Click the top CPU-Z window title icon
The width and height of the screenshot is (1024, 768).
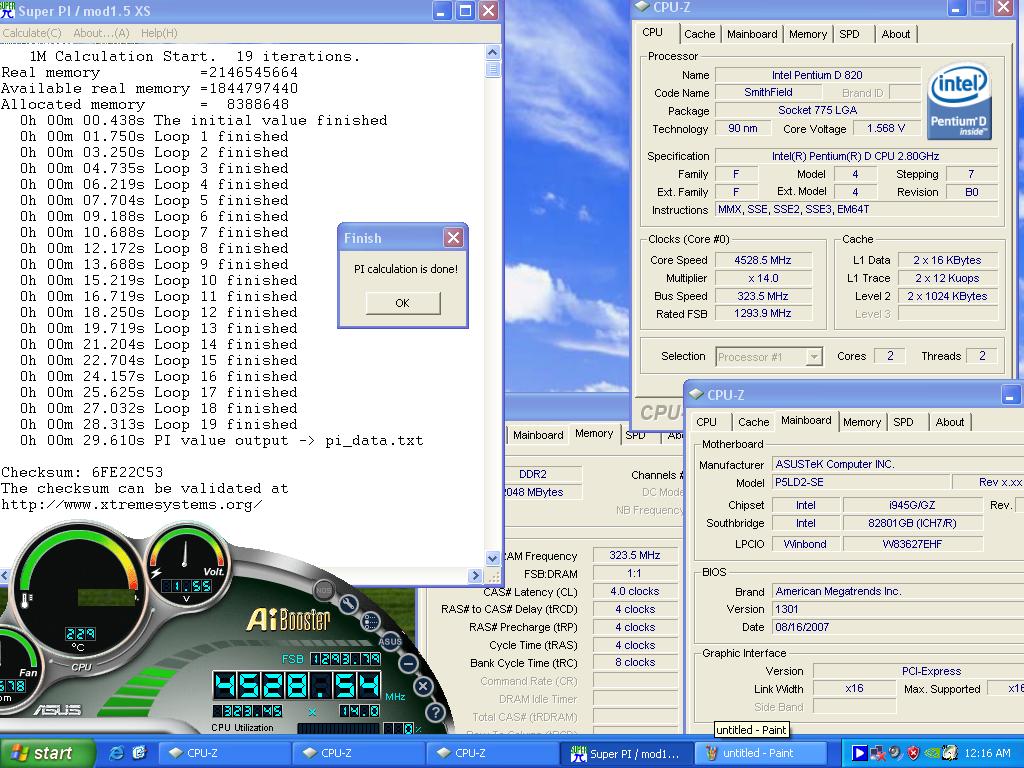(642, 7)
